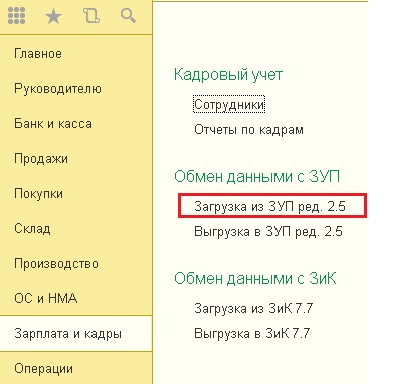Open Выгрузка в ЗиК 7.7
The image size is (394, 384).
point(252,333)
